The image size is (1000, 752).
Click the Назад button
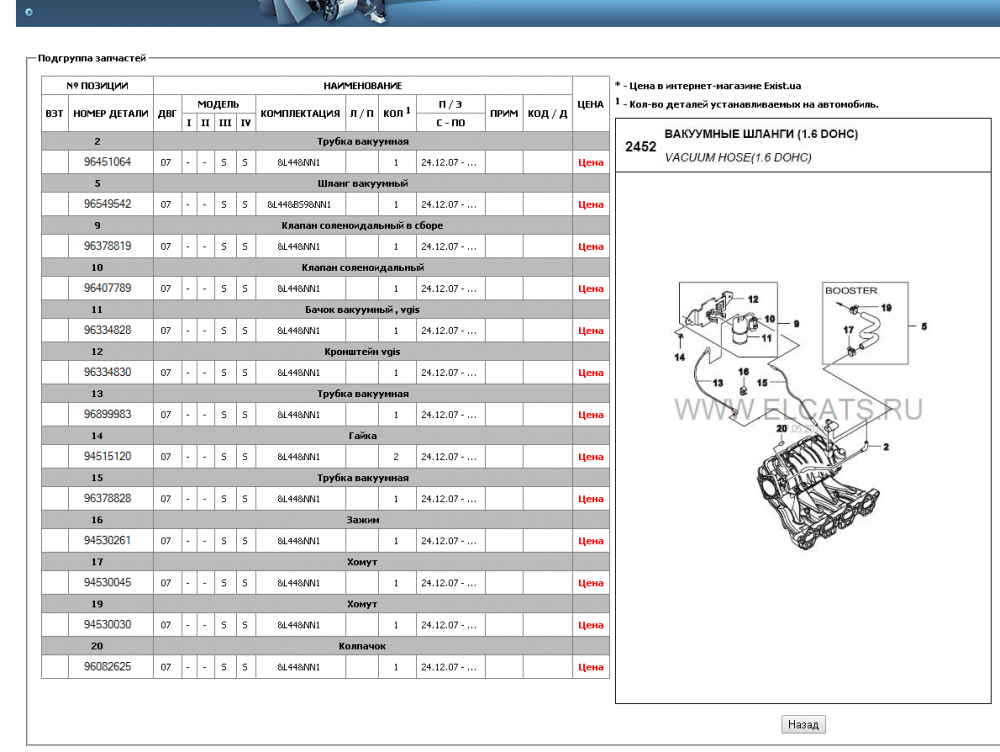click(803, 724)
